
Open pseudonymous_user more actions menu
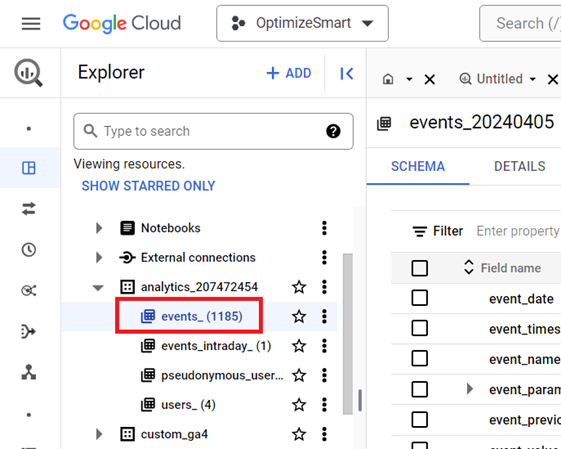[325, 375]
